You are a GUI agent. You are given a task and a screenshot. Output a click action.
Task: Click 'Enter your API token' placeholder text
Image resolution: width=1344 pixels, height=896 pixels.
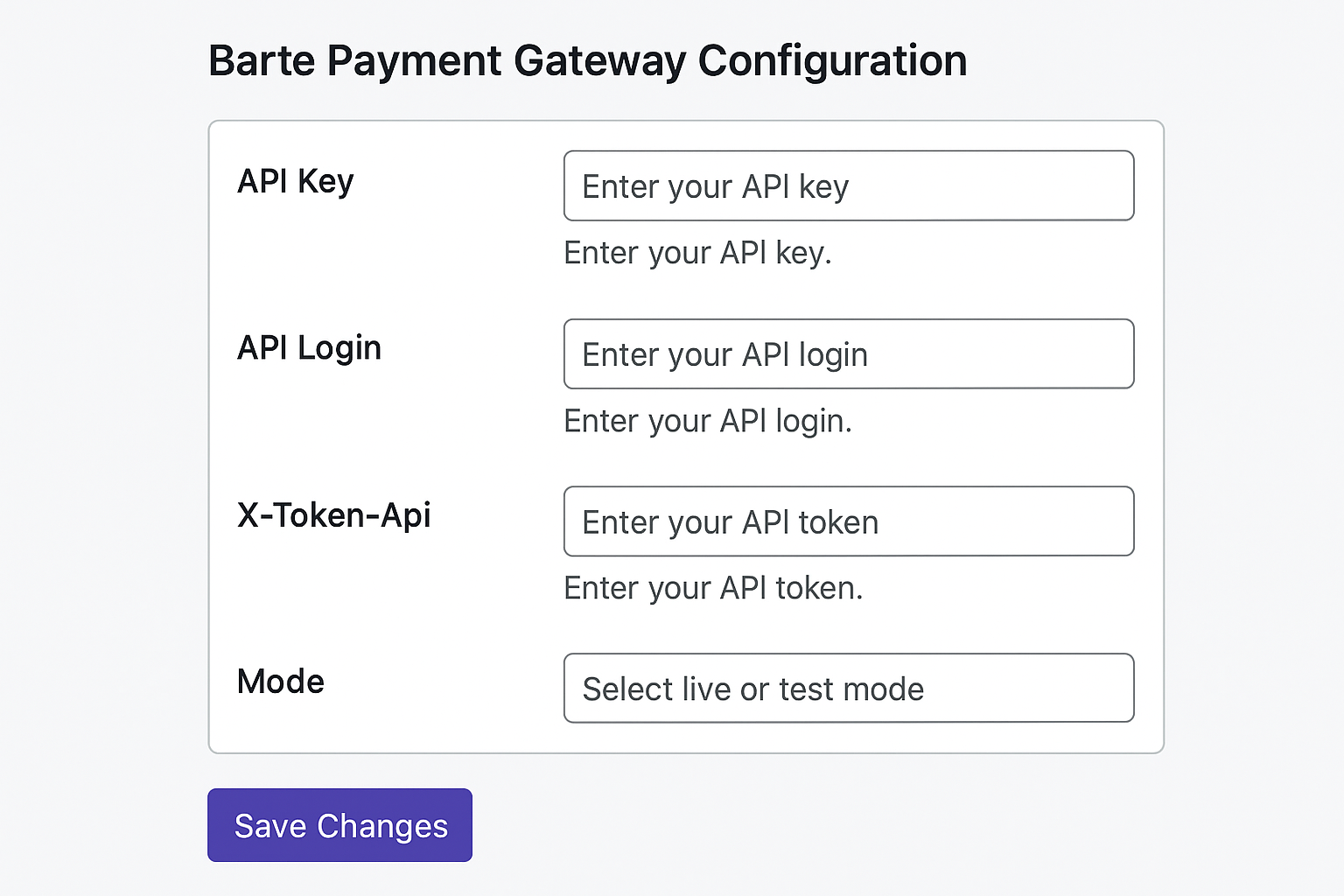[730, 522]
